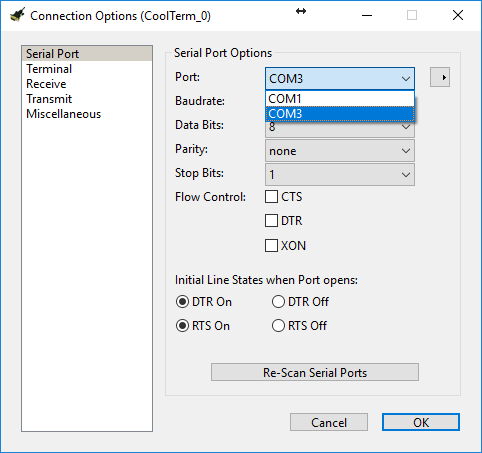Collapse the Port combo box

[340, 79]
